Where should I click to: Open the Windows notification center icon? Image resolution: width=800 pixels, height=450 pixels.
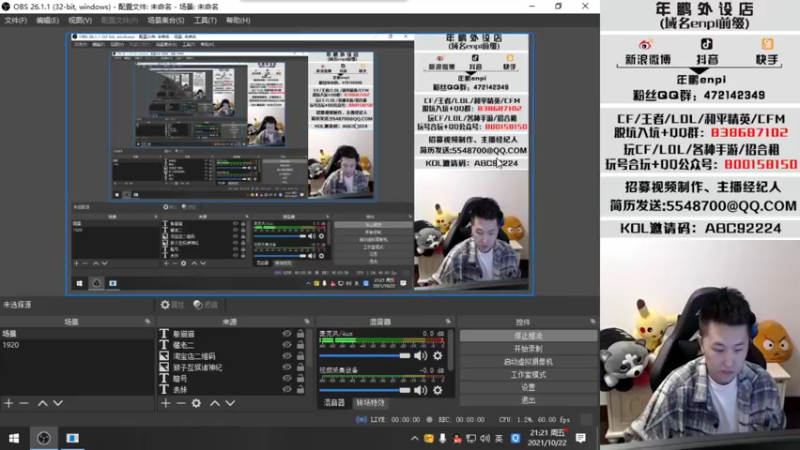581,438
